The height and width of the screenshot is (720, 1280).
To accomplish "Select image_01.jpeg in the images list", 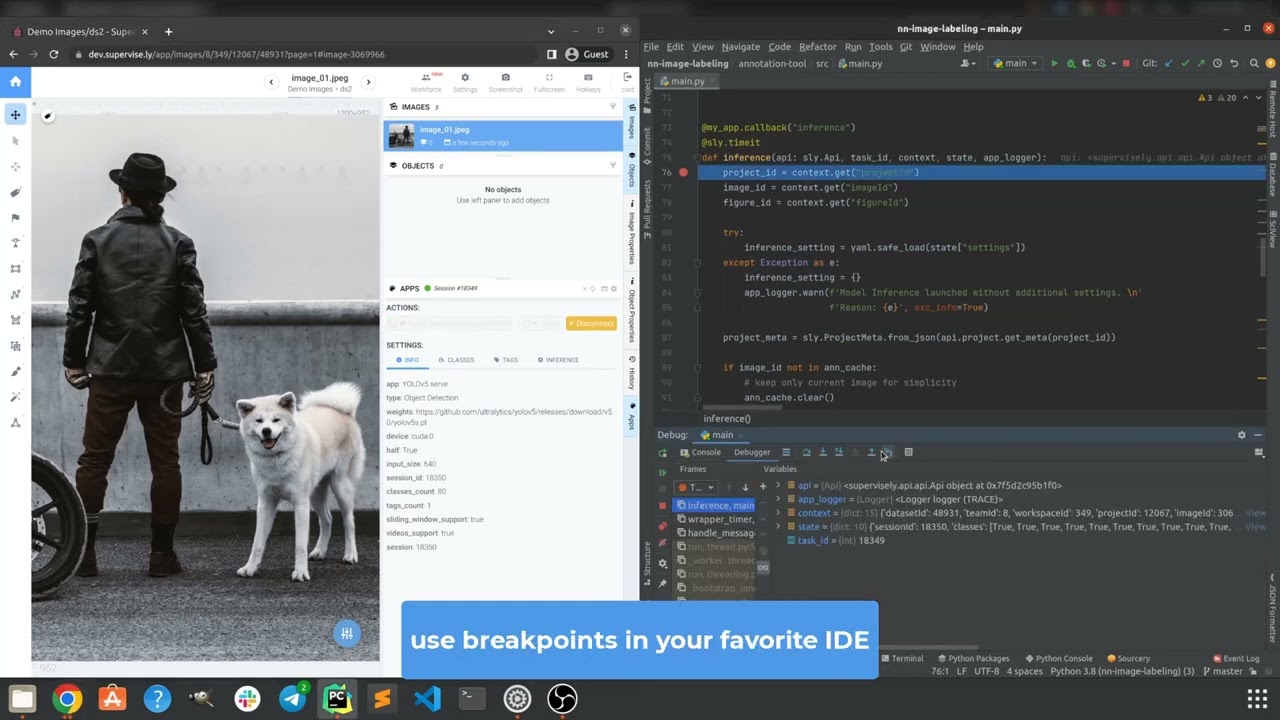I will (x=503, y=135).
